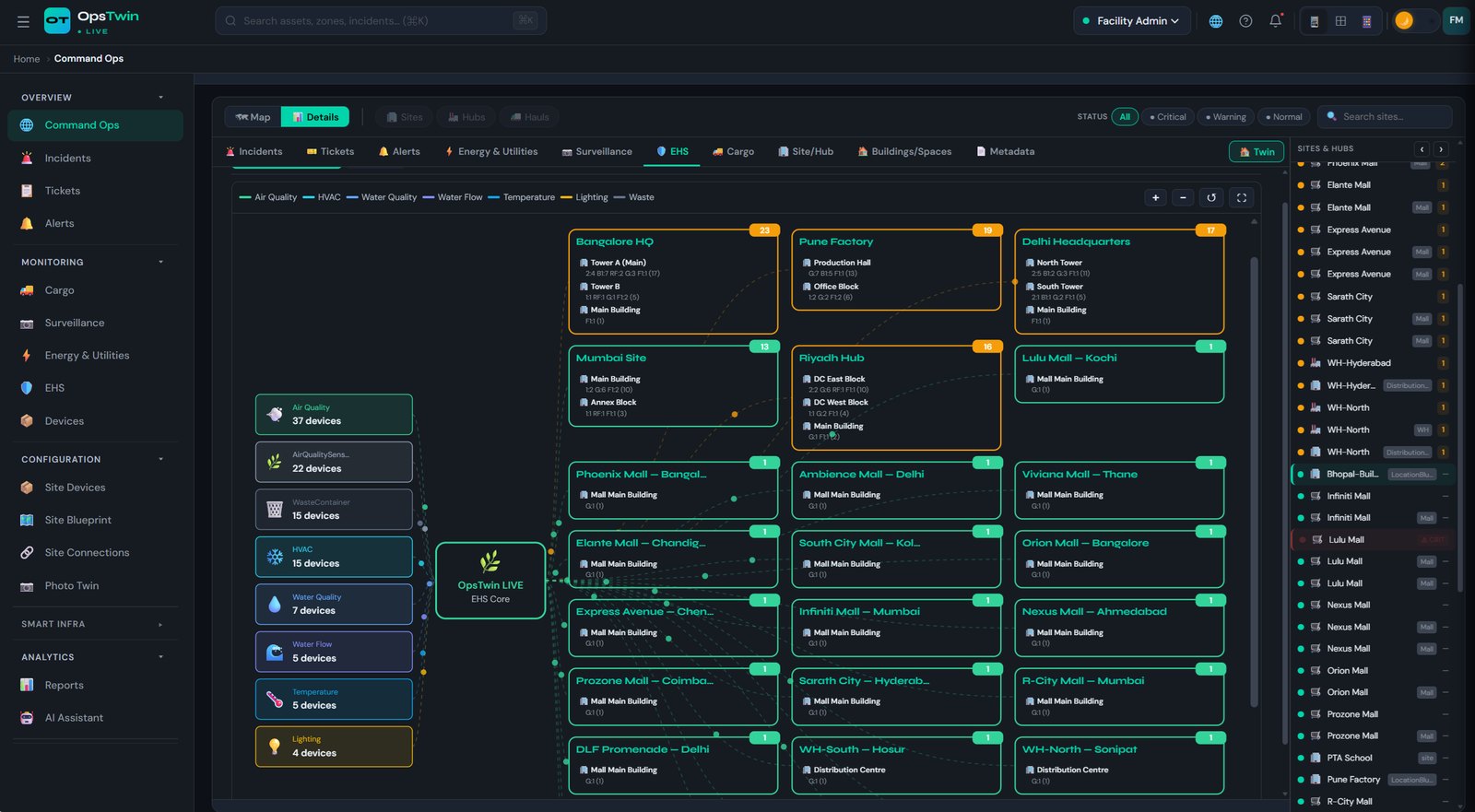Switch to the Surveillance tab
This screenshot has width=1475, height=812.
point(596,151)
